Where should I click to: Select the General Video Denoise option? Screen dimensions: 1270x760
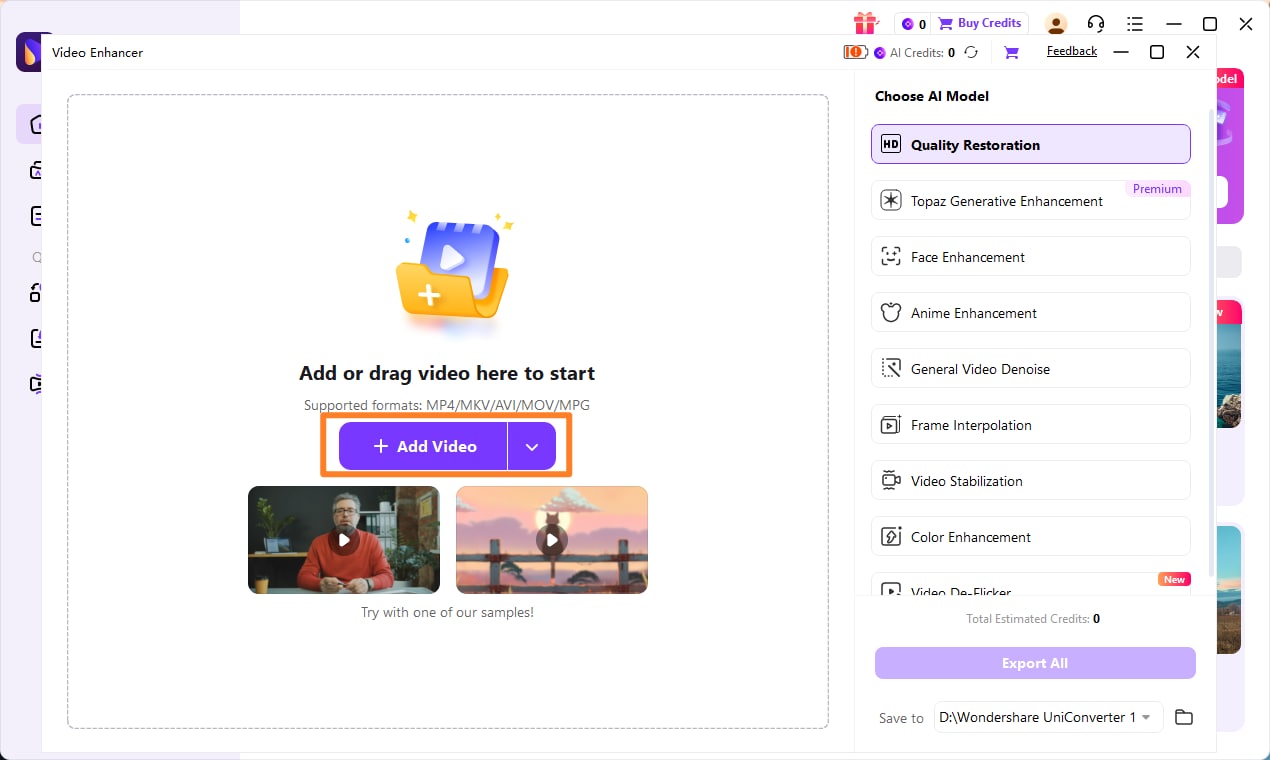tap(1030, 368)
